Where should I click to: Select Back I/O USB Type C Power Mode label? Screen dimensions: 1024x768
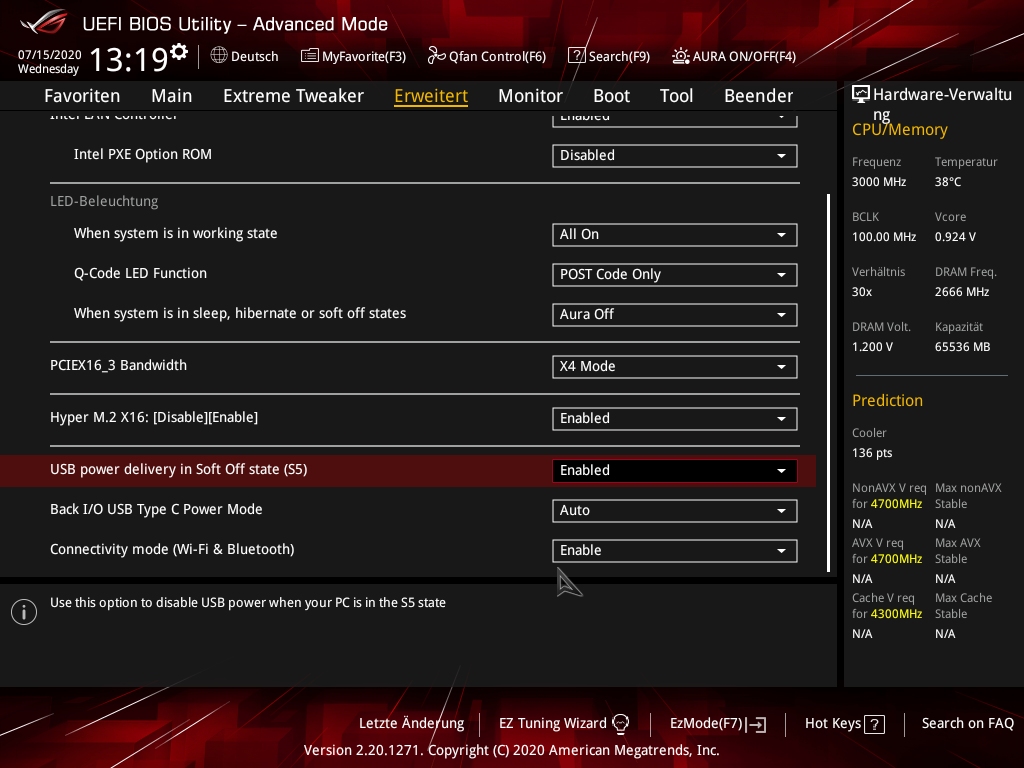point(156,509)
